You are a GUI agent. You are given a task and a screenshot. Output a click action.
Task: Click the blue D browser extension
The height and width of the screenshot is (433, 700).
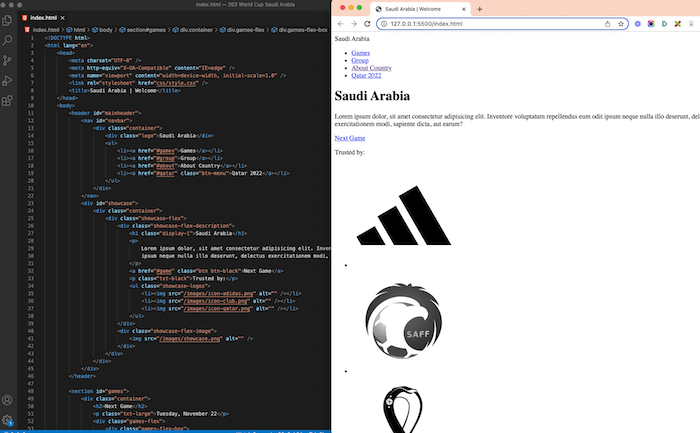[664, 24]
